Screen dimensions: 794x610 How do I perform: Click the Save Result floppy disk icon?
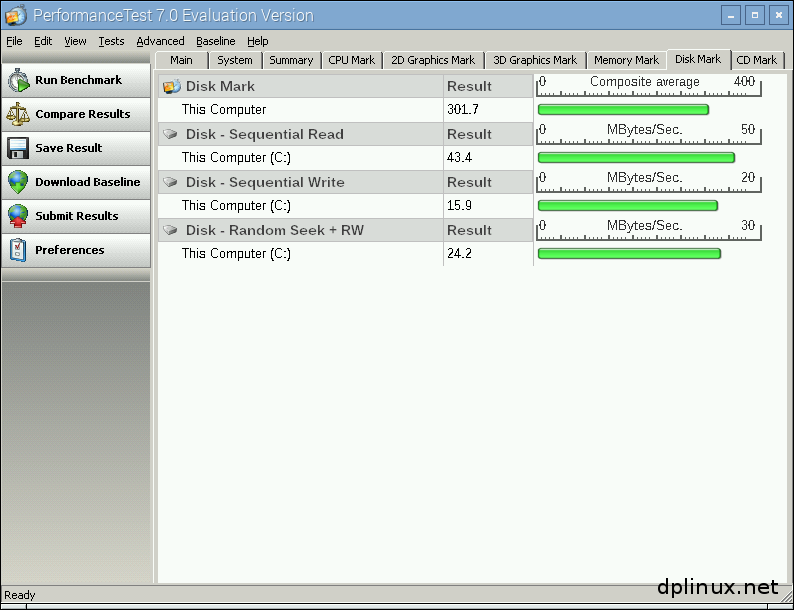coord(18,148)
